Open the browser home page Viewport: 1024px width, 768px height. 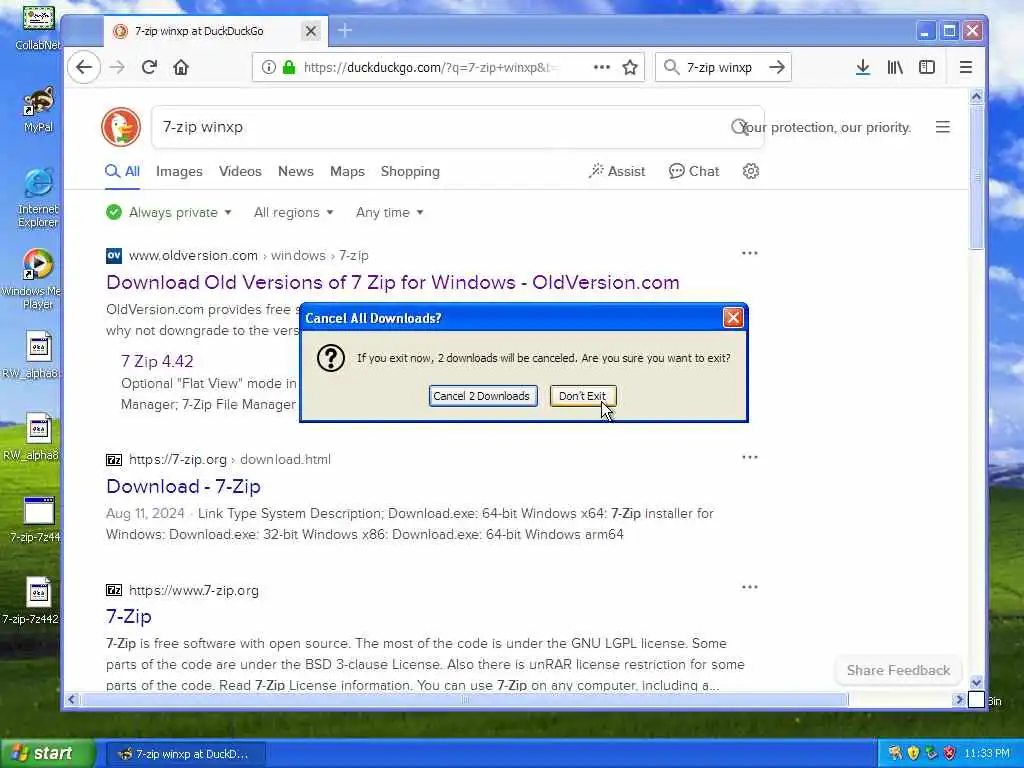point(181,67)
